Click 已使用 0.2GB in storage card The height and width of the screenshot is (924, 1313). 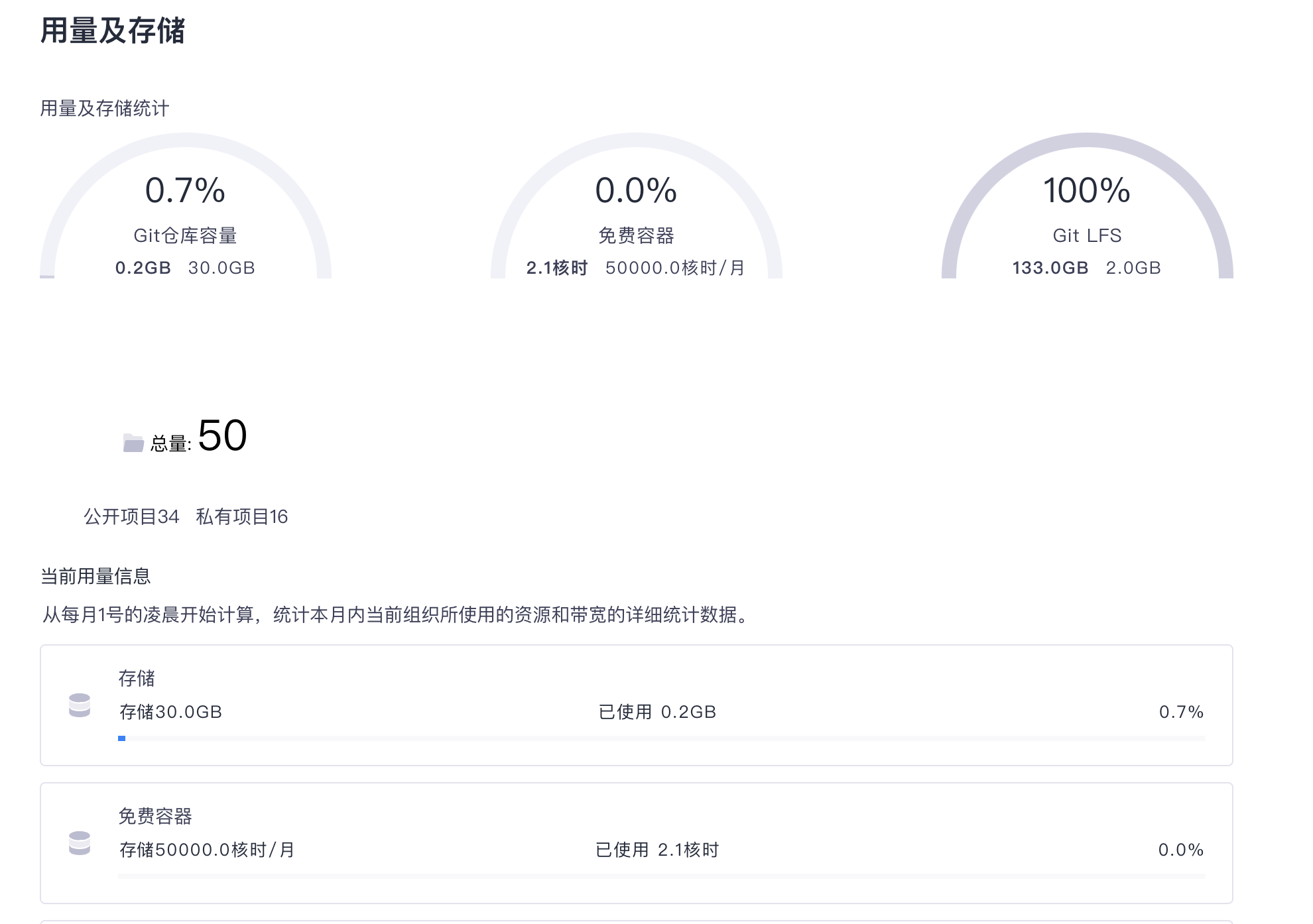point(657,712)
